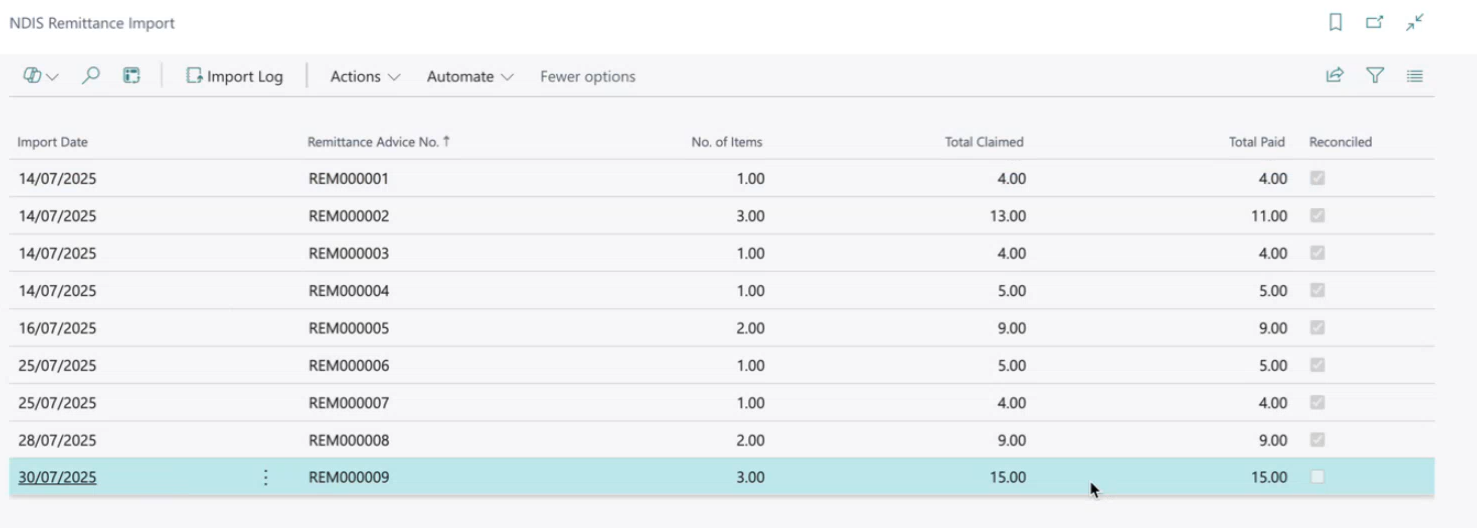Toggle Reconciled checkbox for REM000009
1477x528 pixels.
click(x=1317, y=477)
